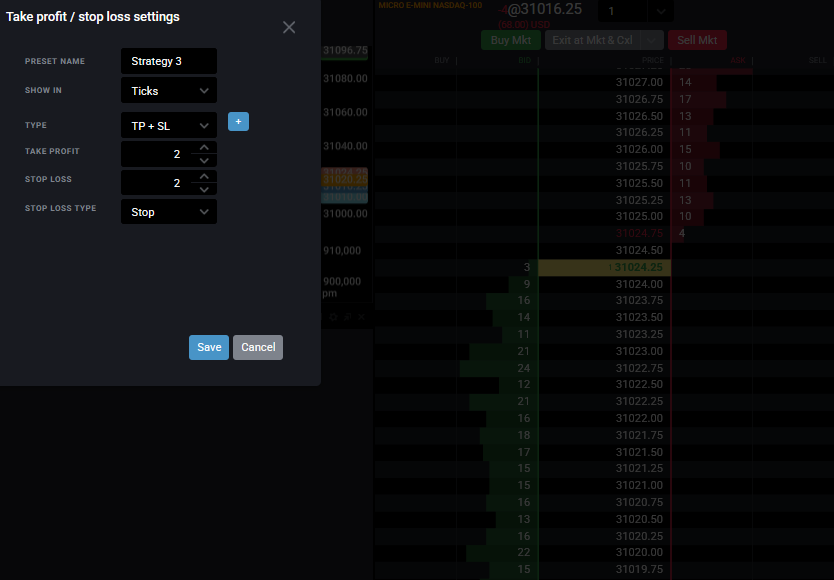Select price row 31027.00 in ladder
Image resolution: width=834 pixels, height=580 pixels.
coord(639,82)
